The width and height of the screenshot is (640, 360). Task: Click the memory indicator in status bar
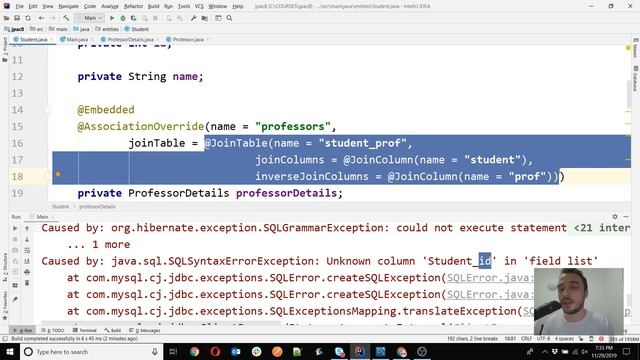click(x=624, y=339)
